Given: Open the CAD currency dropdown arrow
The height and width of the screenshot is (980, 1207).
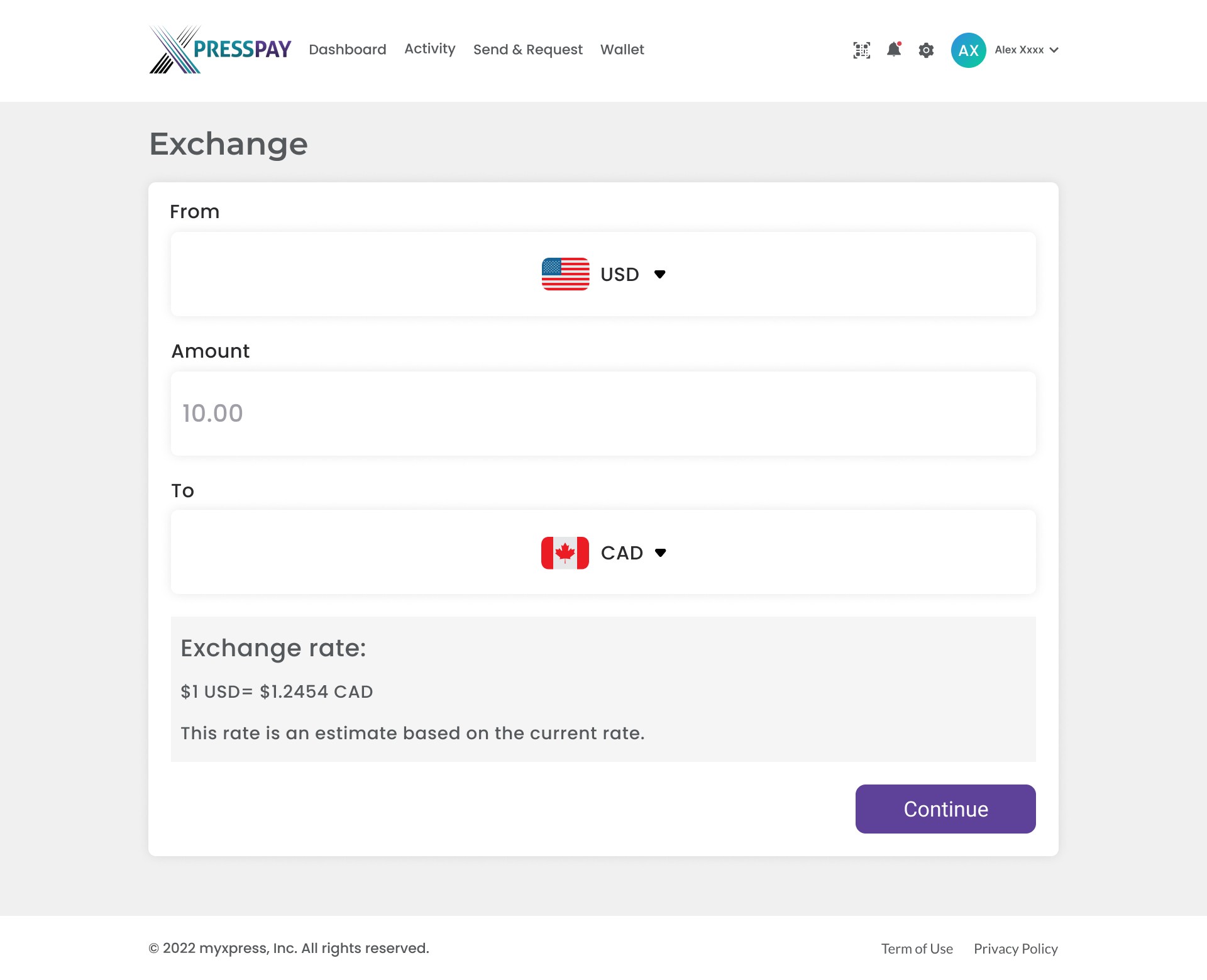Looking at the screenshot, I should [660, 553].
